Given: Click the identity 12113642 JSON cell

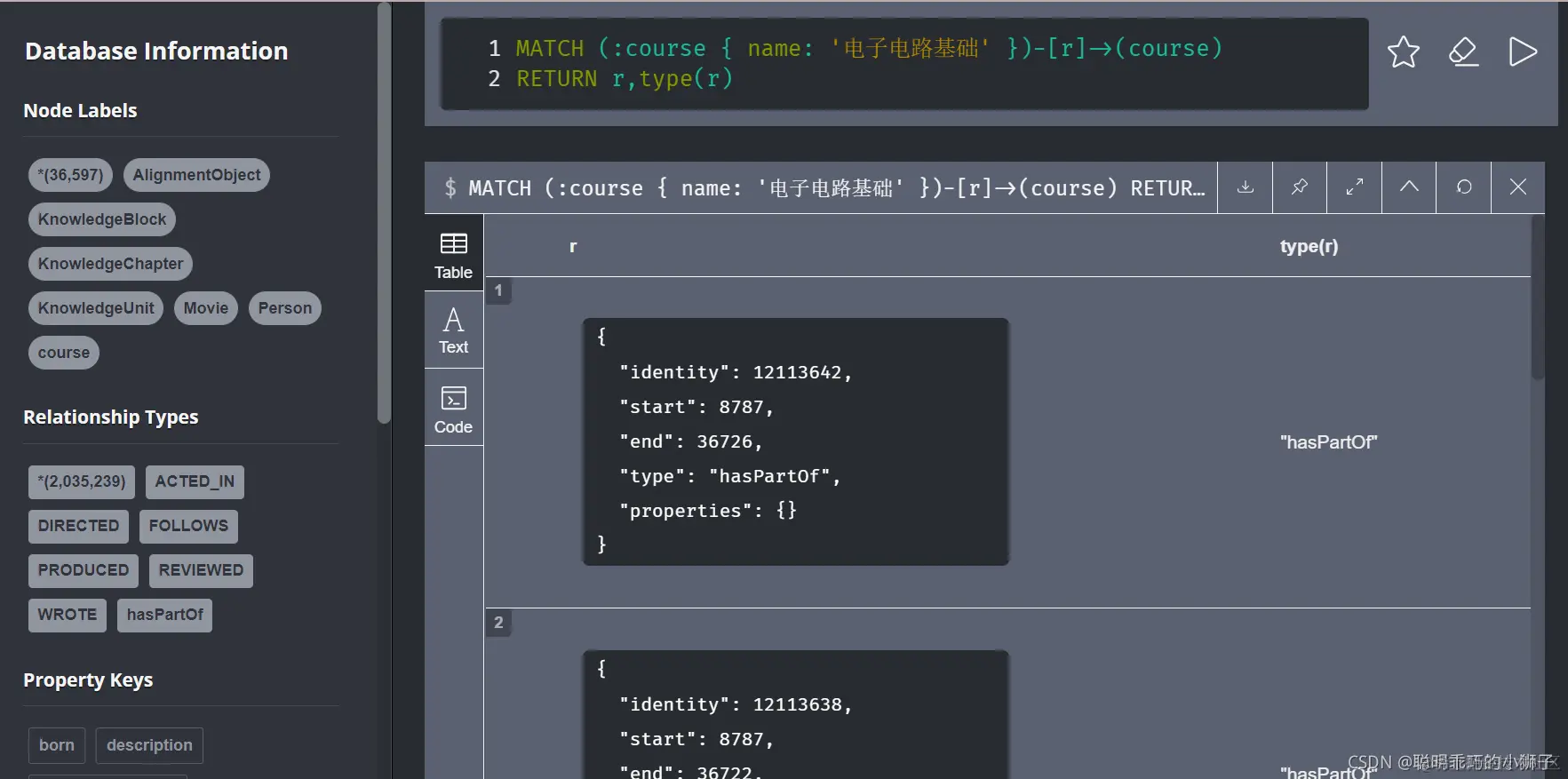Looking at the screenshot, I should (795, 441).
